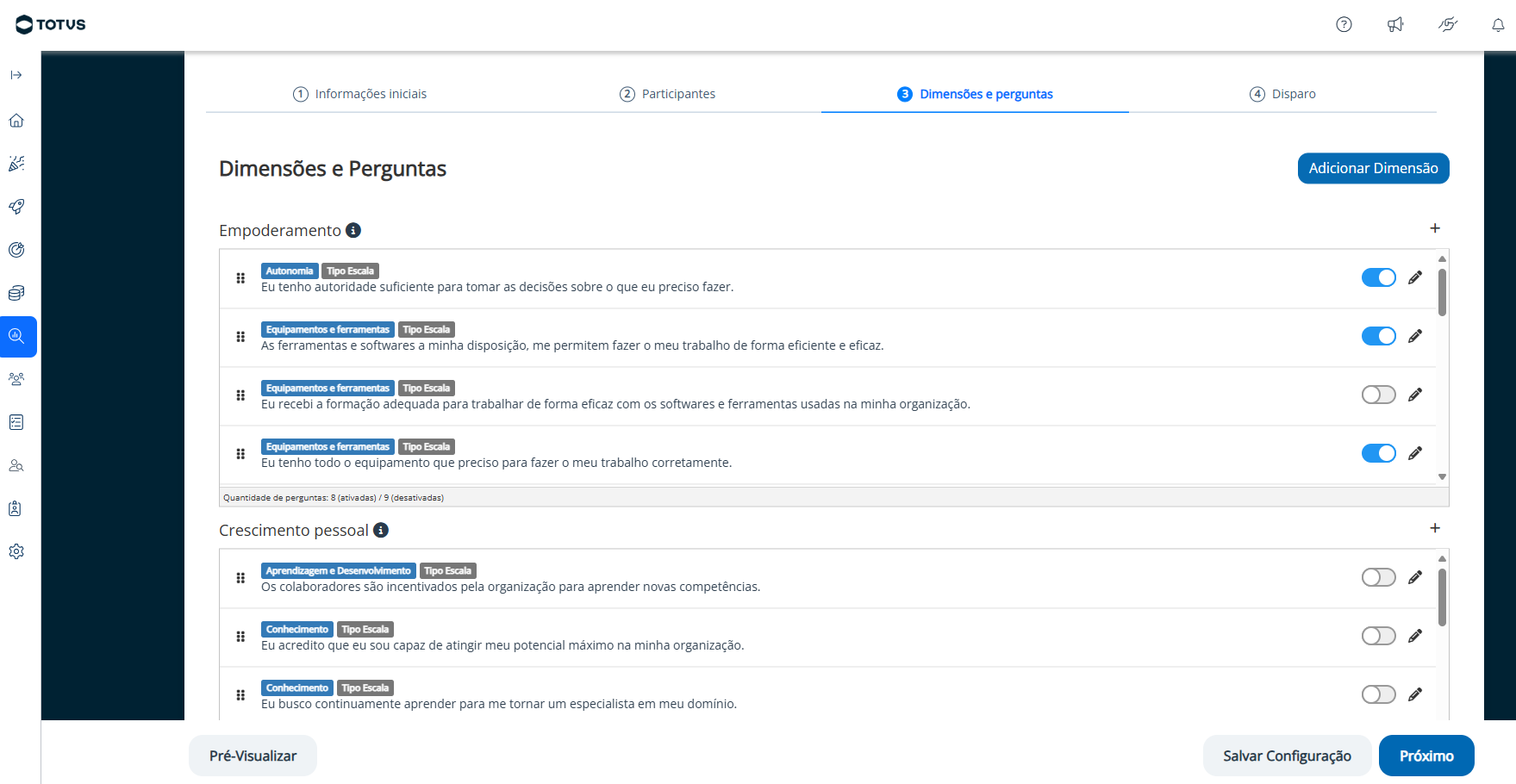The image size is (1516, 784).
Task: Open the notifications bell icon
Action: pos(1498,25)
